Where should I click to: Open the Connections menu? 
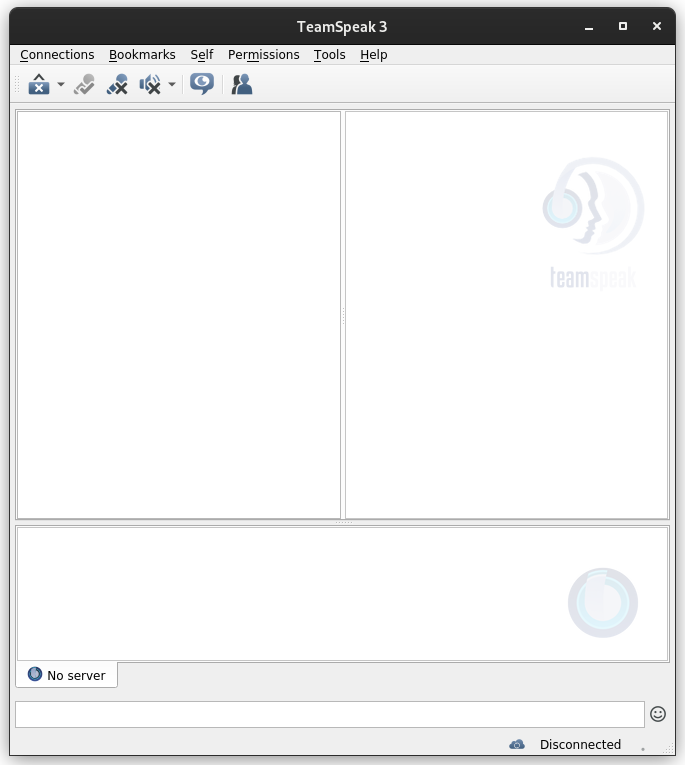click(x=57, y=55)
